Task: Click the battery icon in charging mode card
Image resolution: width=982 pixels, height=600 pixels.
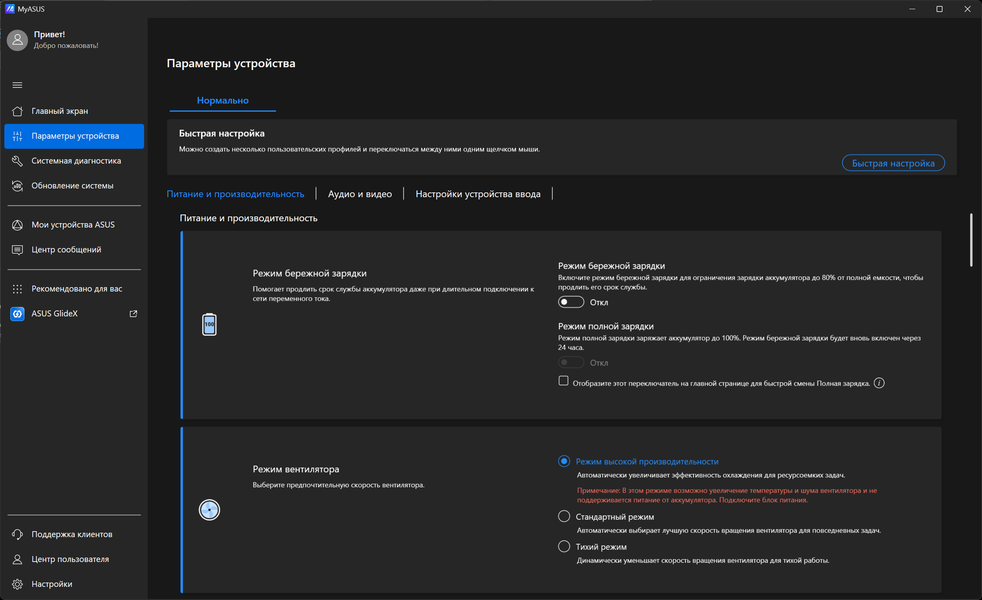Action: (x=209, y=324)
